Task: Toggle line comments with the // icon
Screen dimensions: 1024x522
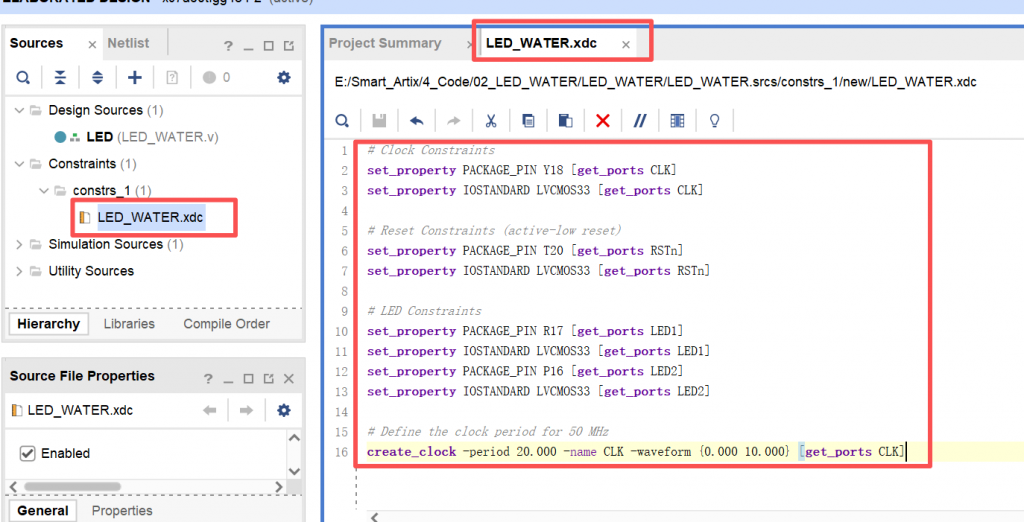Action: tap(640, 121)
